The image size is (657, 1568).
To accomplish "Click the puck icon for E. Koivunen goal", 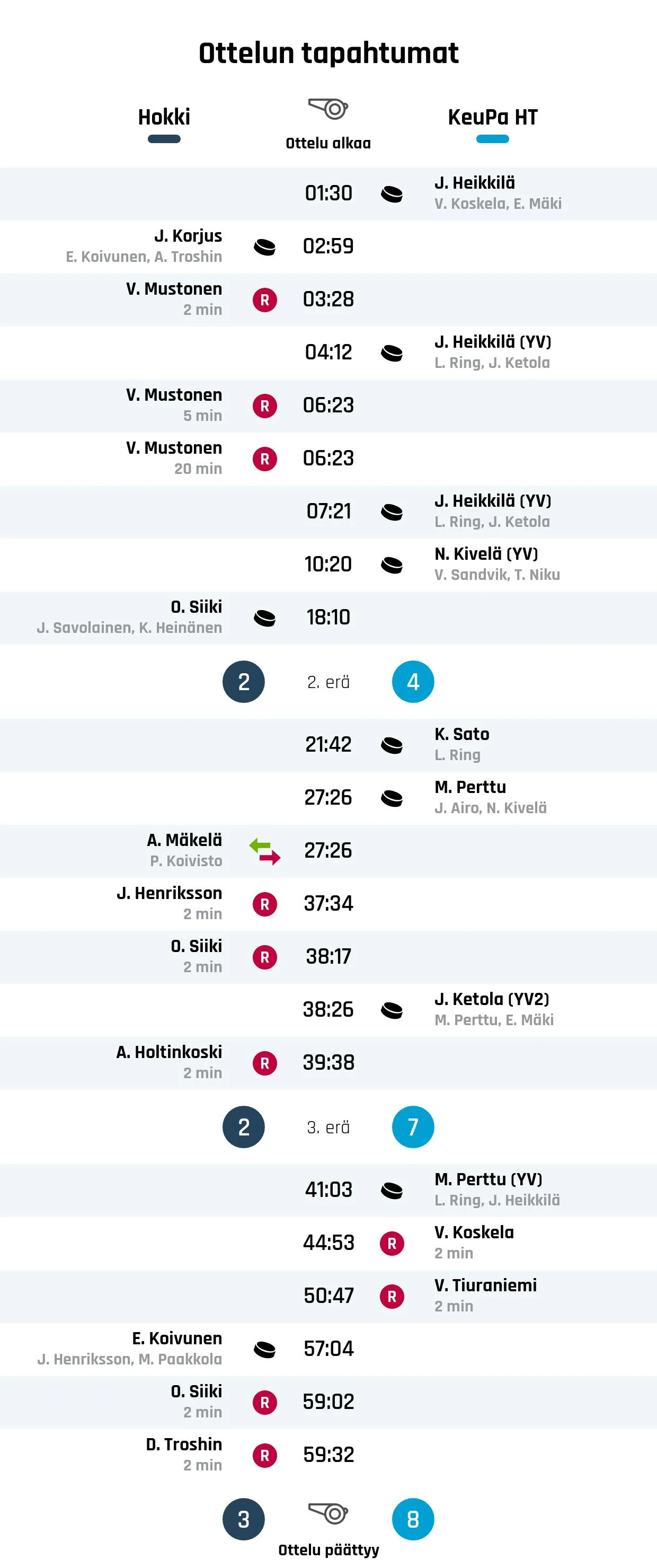I will point(264,1350).
